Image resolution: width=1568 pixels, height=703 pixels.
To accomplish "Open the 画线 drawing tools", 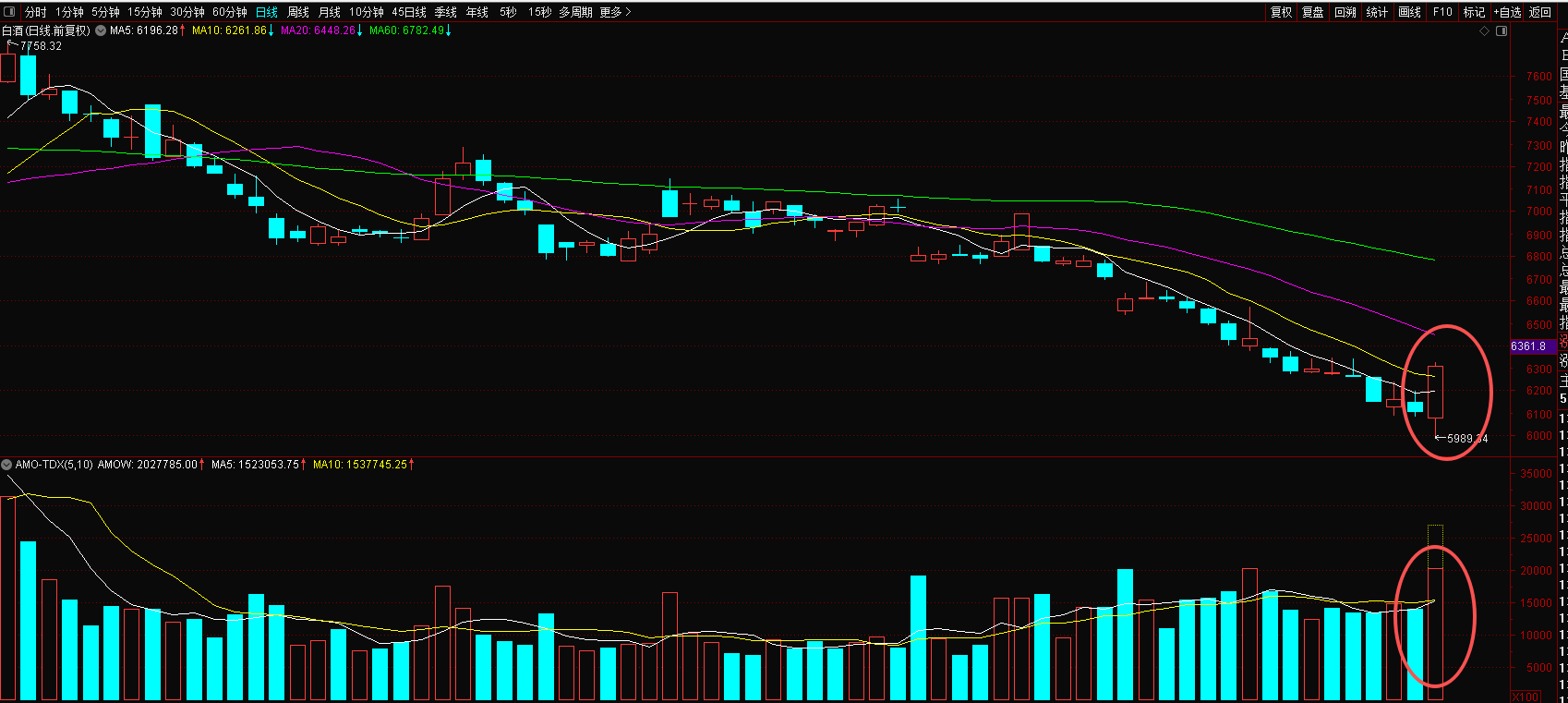I will pyautogui.click(x=1409, y=12).
